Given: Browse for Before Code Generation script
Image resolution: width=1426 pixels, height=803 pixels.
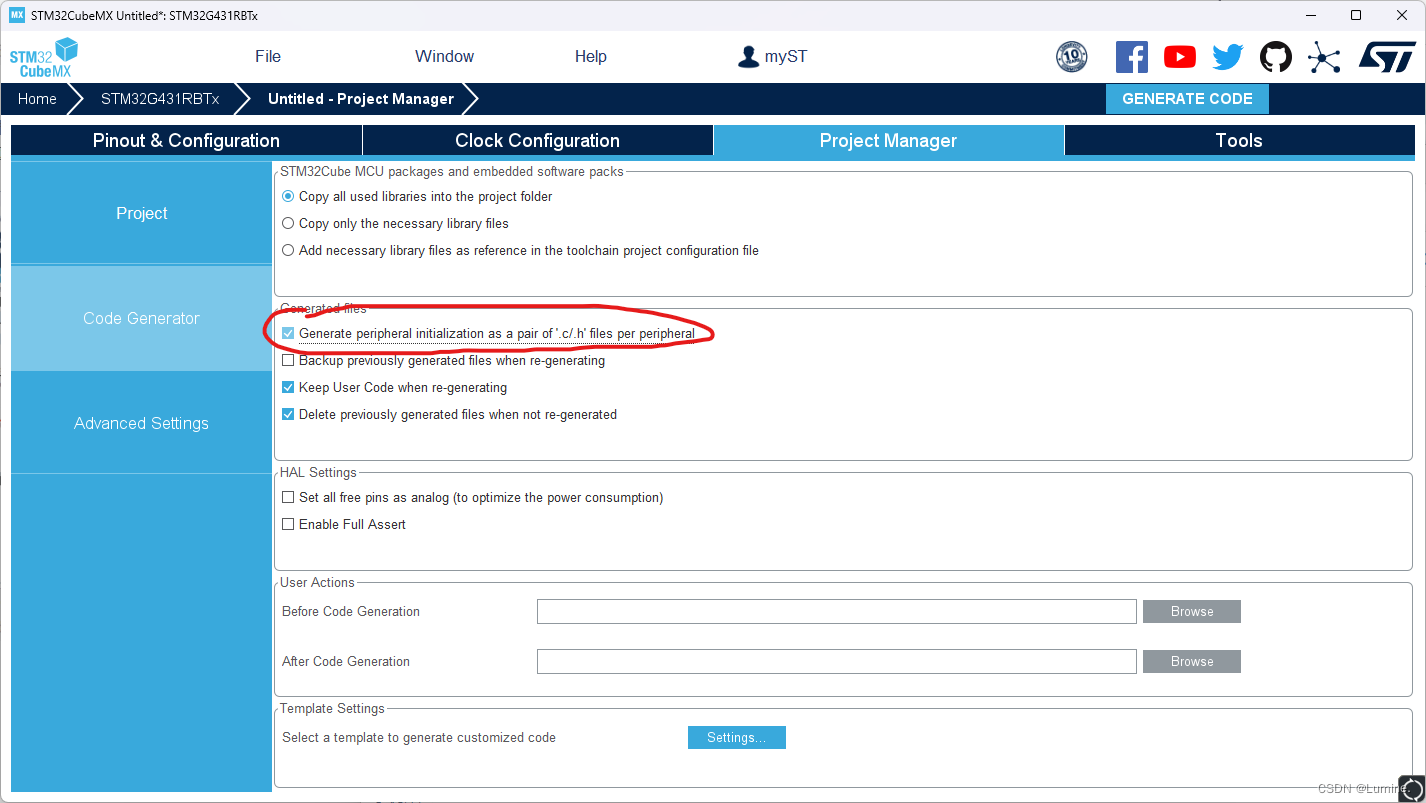Looking at the screenshot, I should click(x=1192, y=612).
